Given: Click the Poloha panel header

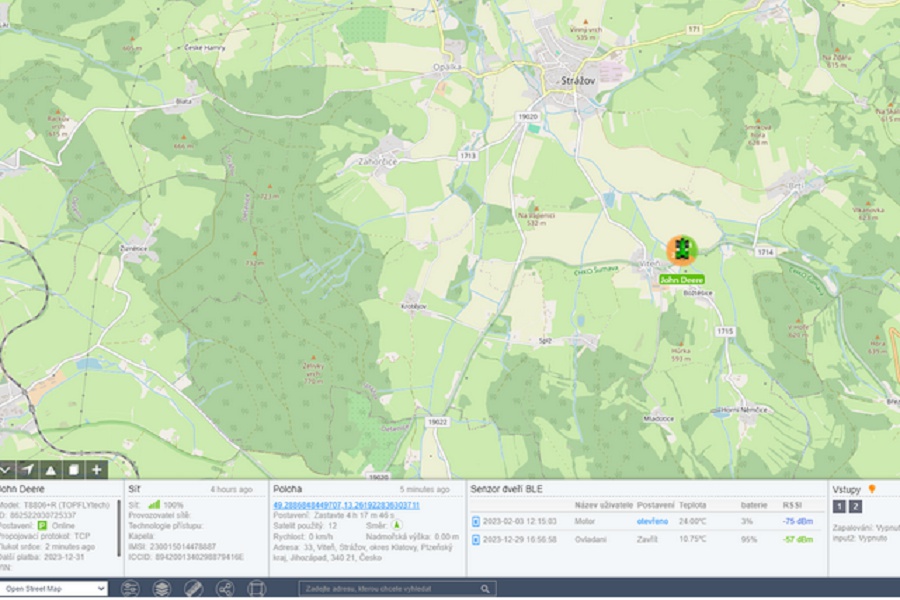Looking at the screenshot, I should click(x=290, y=487).
